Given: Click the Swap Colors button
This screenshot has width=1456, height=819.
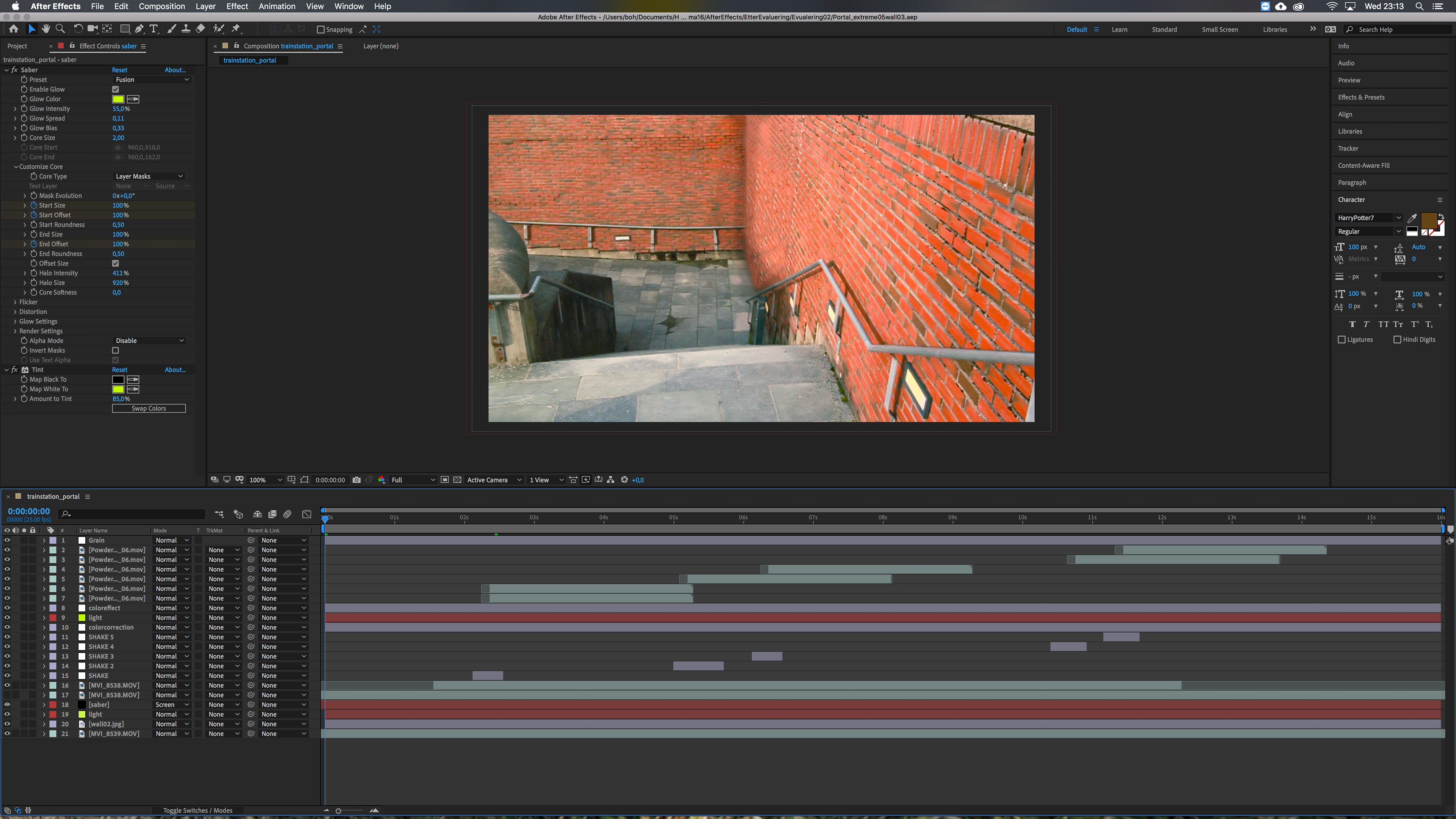Looking at the screenshot, I should coord(149,408).
